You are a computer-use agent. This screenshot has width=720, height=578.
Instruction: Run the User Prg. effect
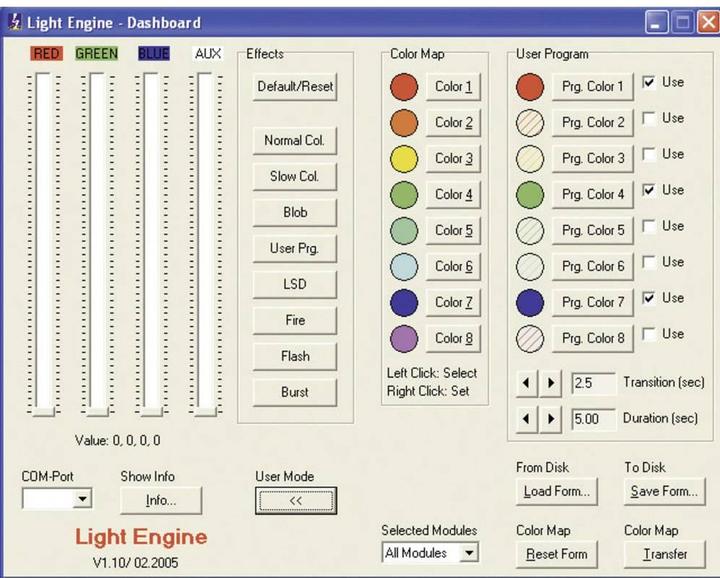[x=295, y=248]
